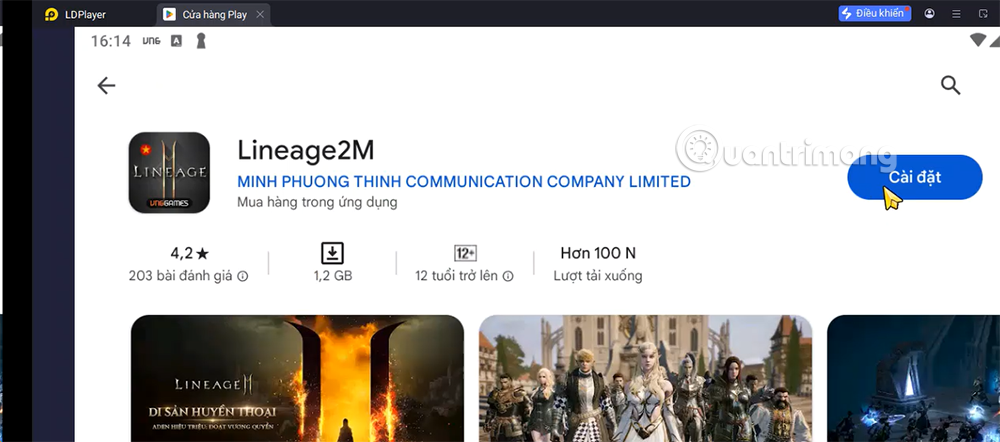Switch to the LDPlayer home tab
The image size is (1000, 442).
[x=77, y=14]
